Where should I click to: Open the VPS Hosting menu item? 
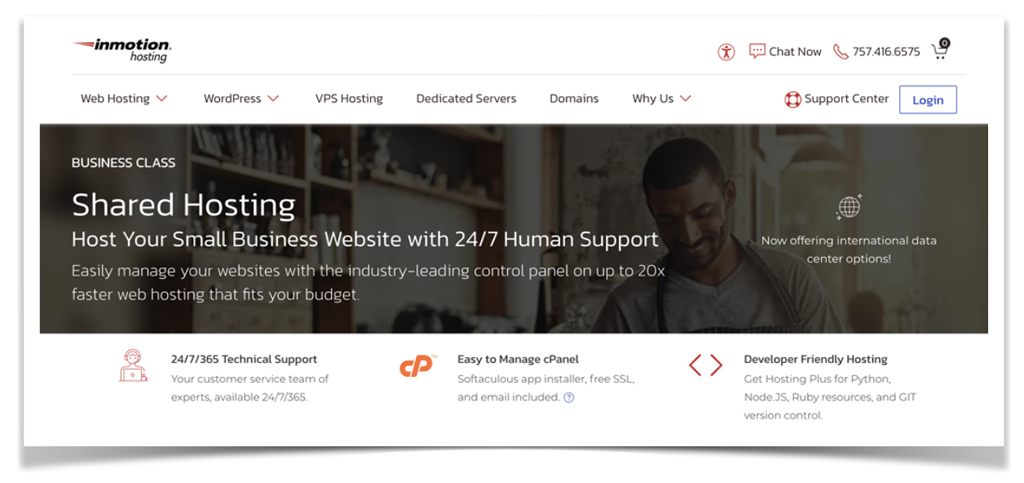(x=349, y=99)
